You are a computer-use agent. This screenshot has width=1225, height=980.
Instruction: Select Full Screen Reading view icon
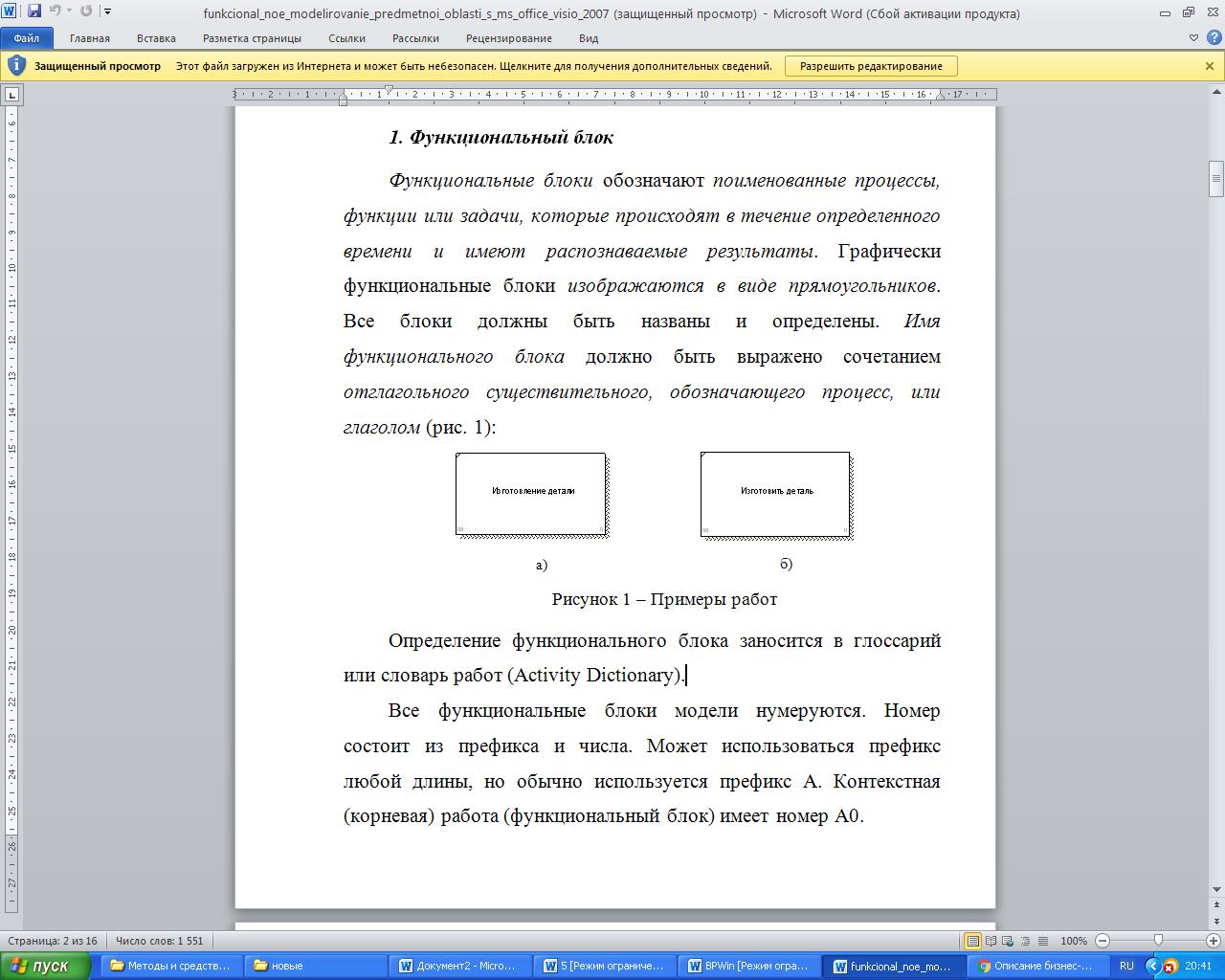[991, 941]
